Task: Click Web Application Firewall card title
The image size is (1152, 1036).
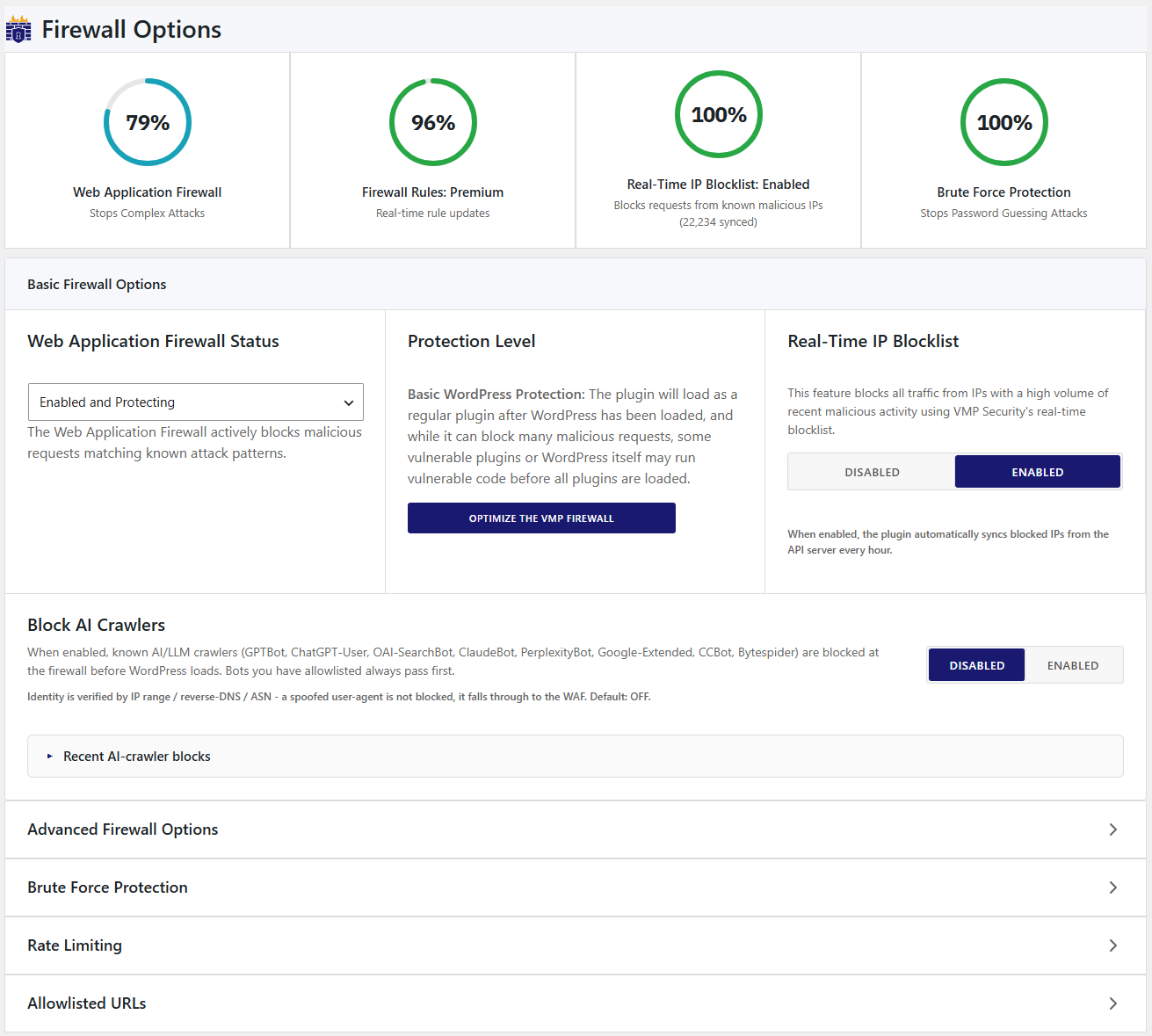Action: (x=148, y=192)
